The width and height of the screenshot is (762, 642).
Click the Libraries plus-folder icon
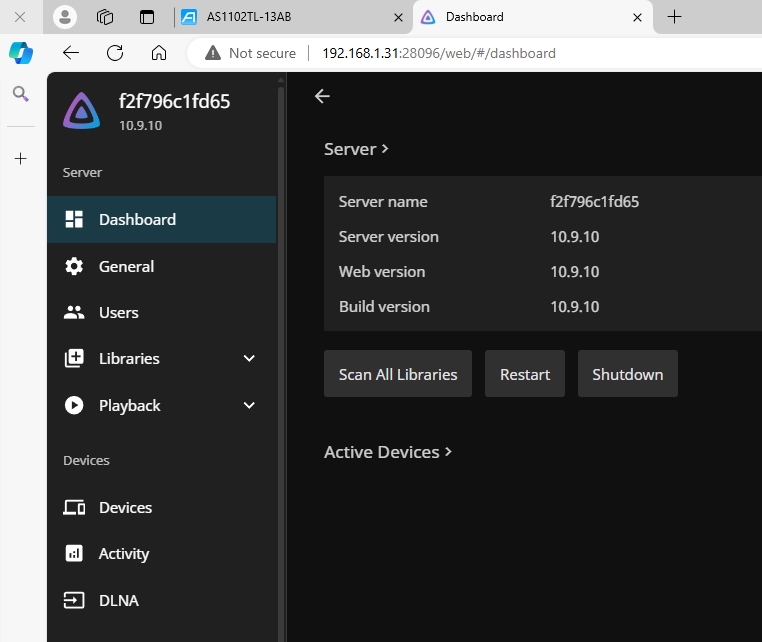point(74,359)
